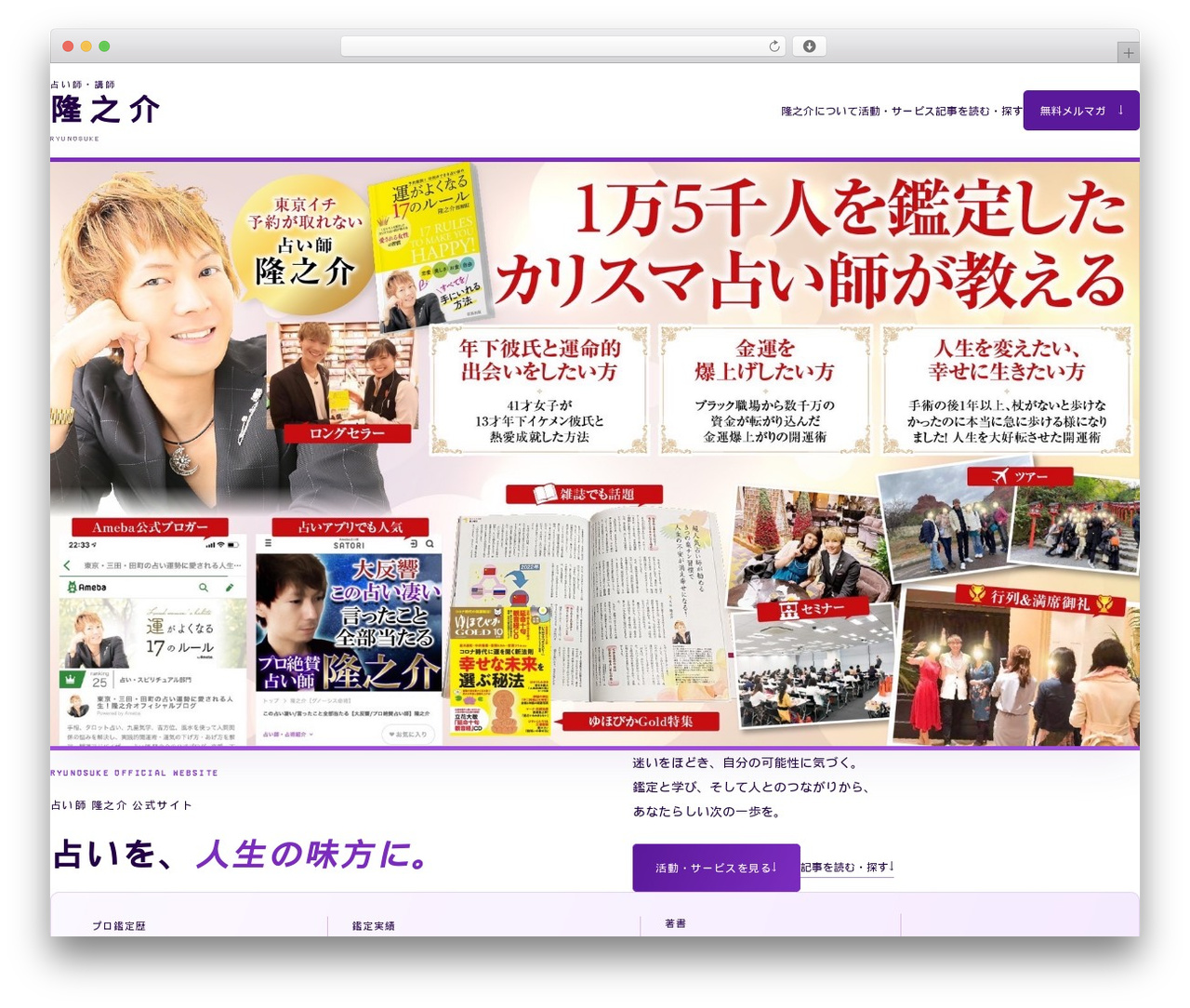Click the browser address bar
Screen dimensions: 1190x1008
pos(562,46)
